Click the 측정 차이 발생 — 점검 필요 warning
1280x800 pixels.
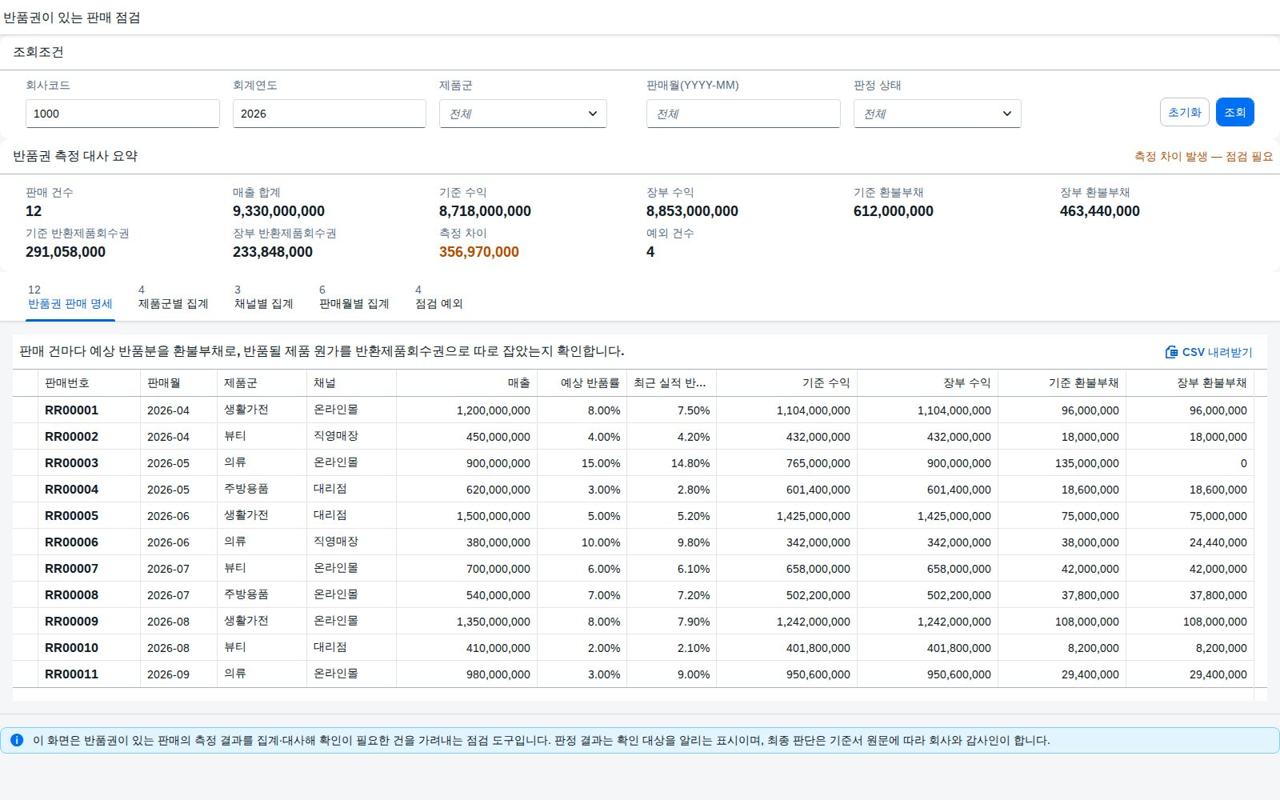click(1204, 157)
